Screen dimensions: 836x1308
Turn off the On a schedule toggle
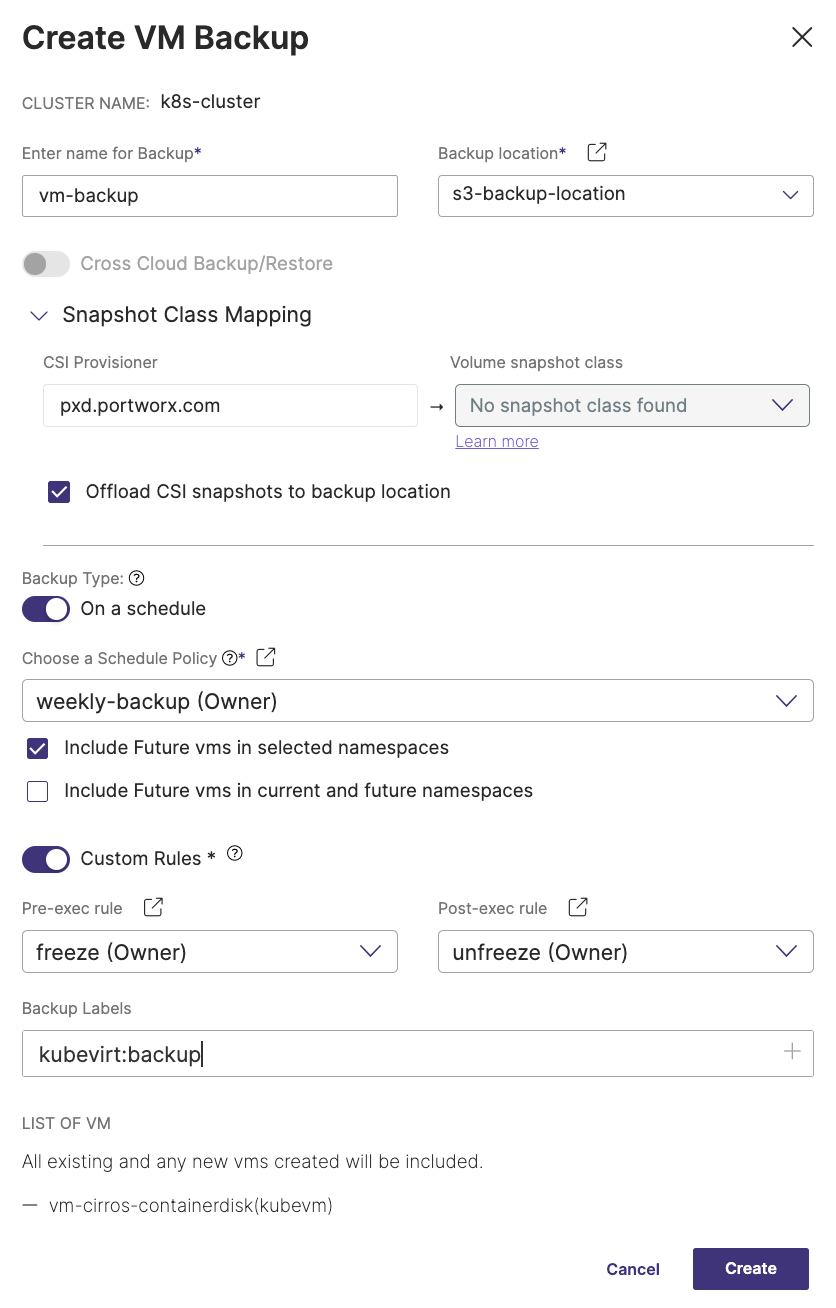pyautogui.click(x=46, y=609)
